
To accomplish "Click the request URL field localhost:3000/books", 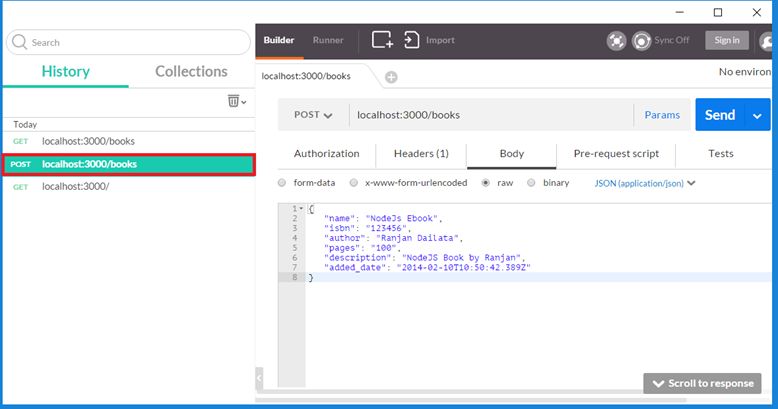I will click(491, 115).
